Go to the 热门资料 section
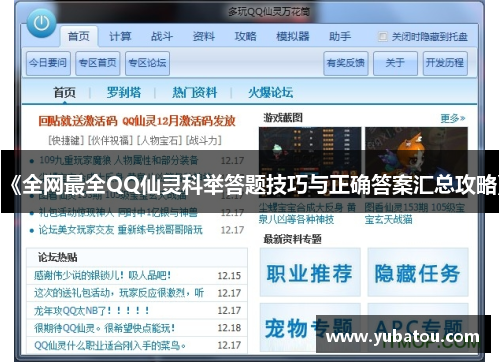This screenshot has height=362, width=500. tap(195, 92)
